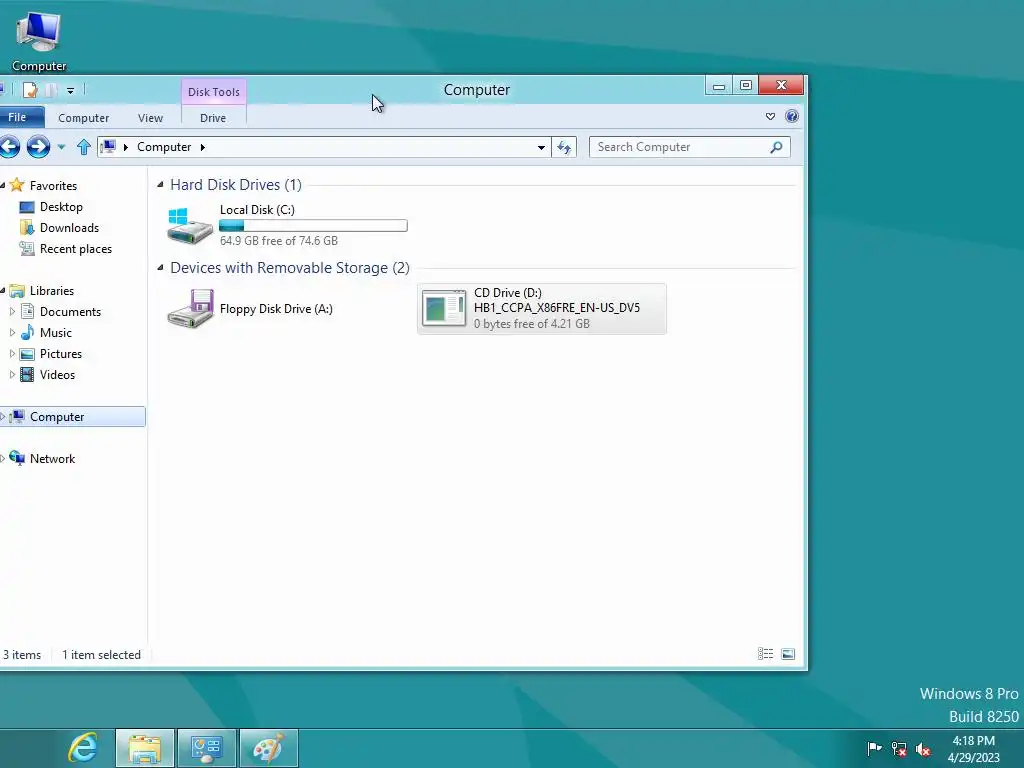Minimize the Computer window

(x=718, y=86)
